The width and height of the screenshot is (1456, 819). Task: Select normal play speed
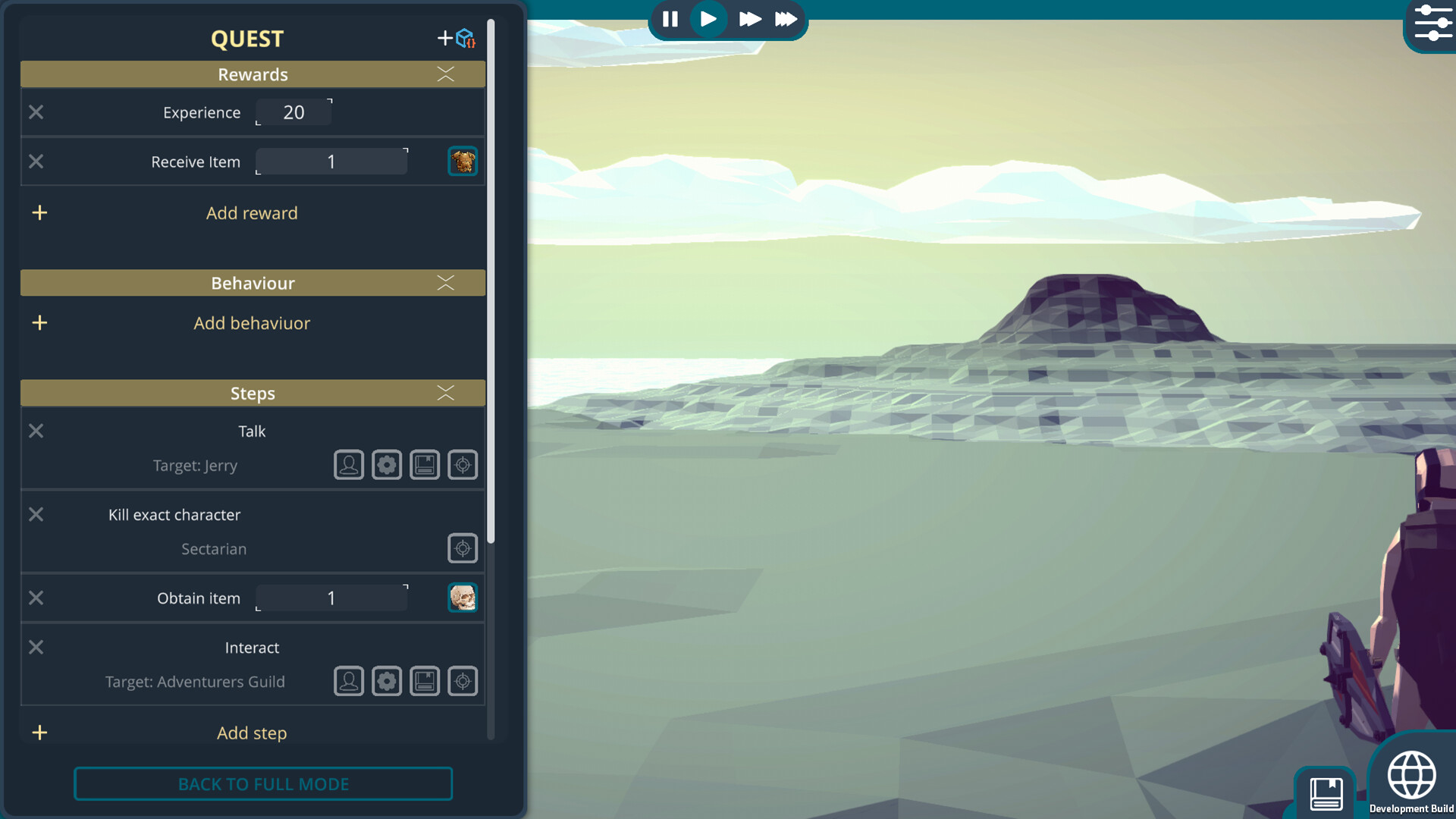click(708, 19)
